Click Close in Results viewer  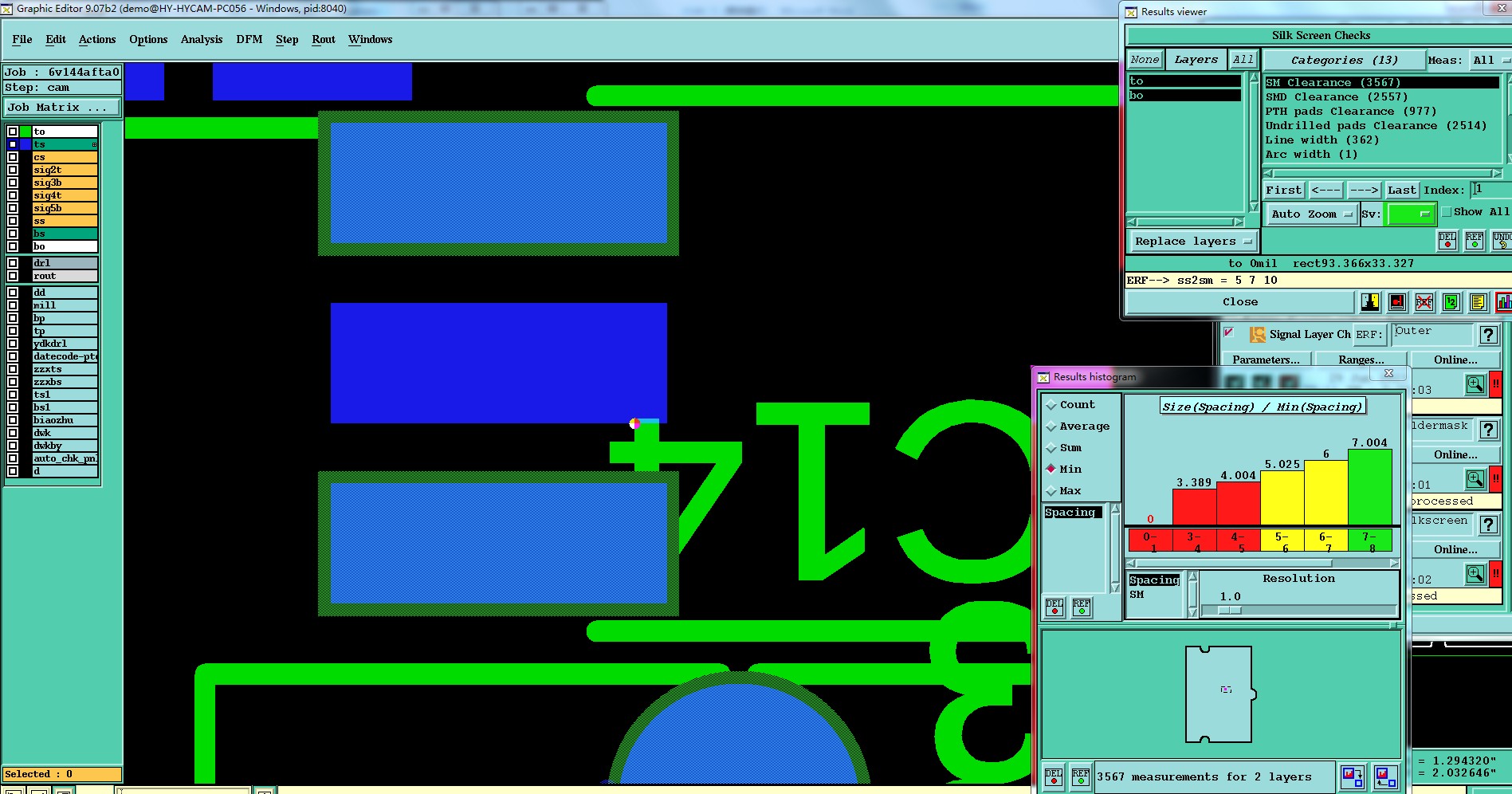(1240, 302)
